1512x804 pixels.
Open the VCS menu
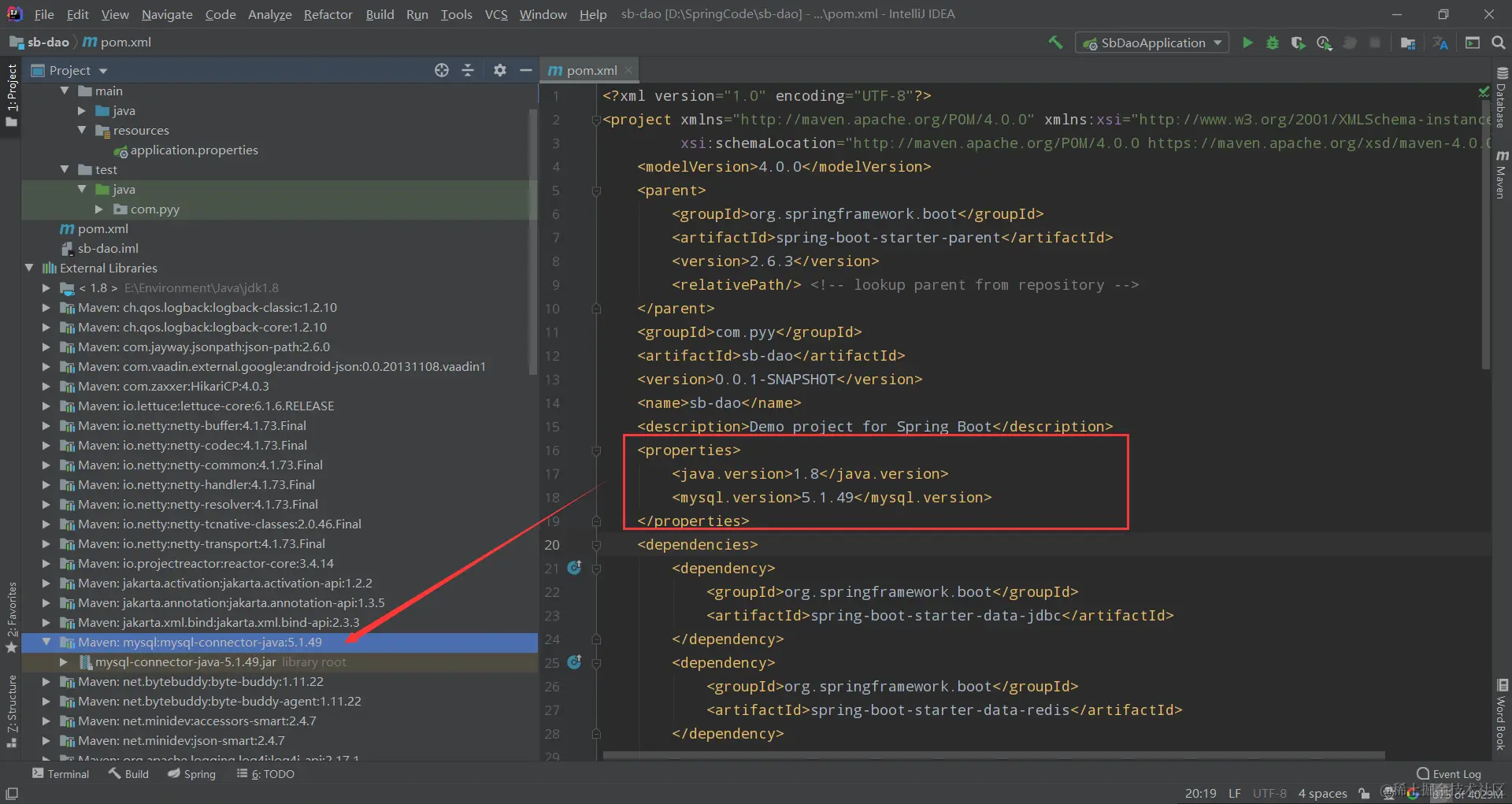click(x=496, y=14)
